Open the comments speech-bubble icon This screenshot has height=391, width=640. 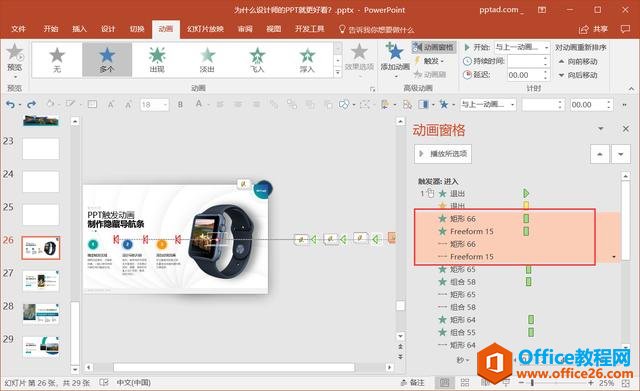(625, 29)
